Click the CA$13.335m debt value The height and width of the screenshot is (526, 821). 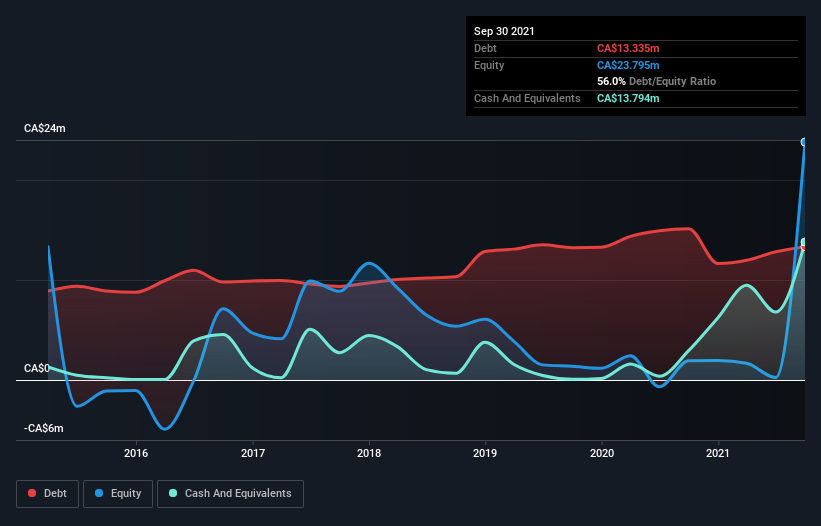coord(628,48)
